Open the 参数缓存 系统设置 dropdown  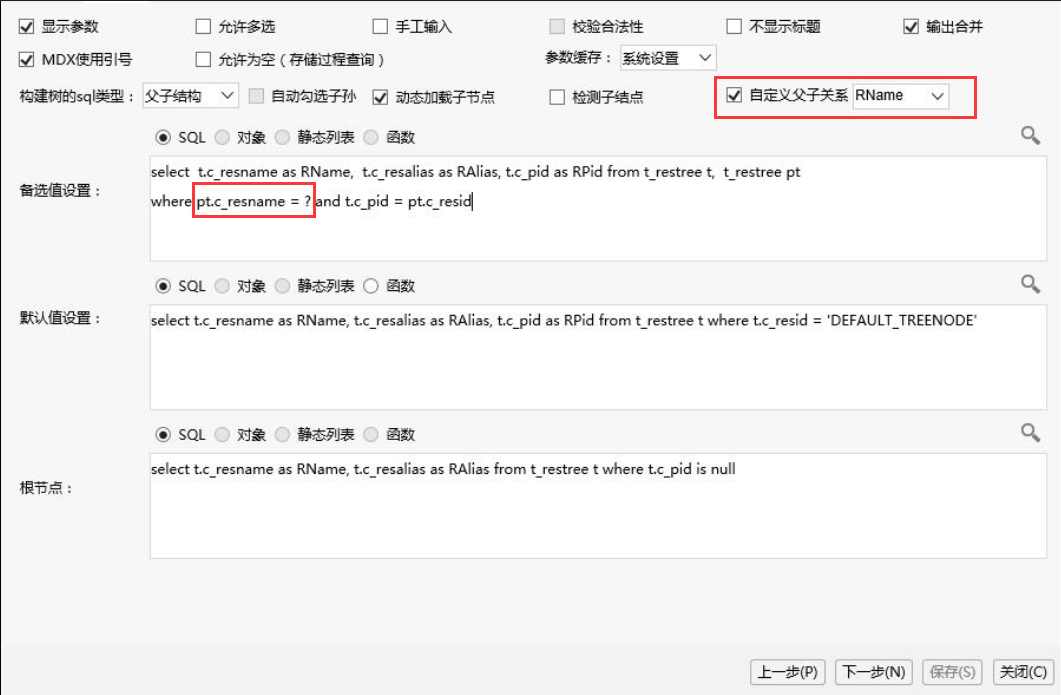click(x=668, y=58)
